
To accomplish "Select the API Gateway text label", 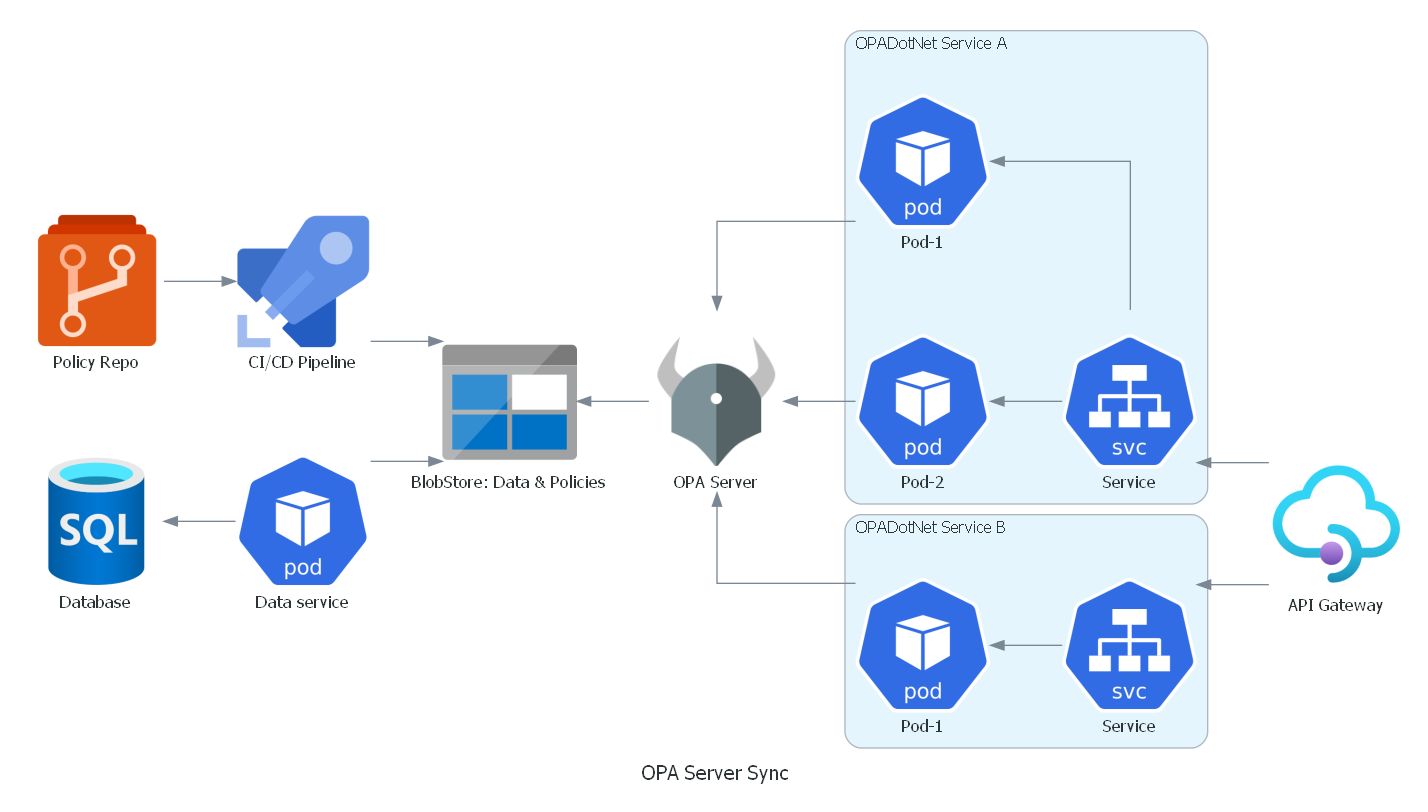I will (1335, 605).
